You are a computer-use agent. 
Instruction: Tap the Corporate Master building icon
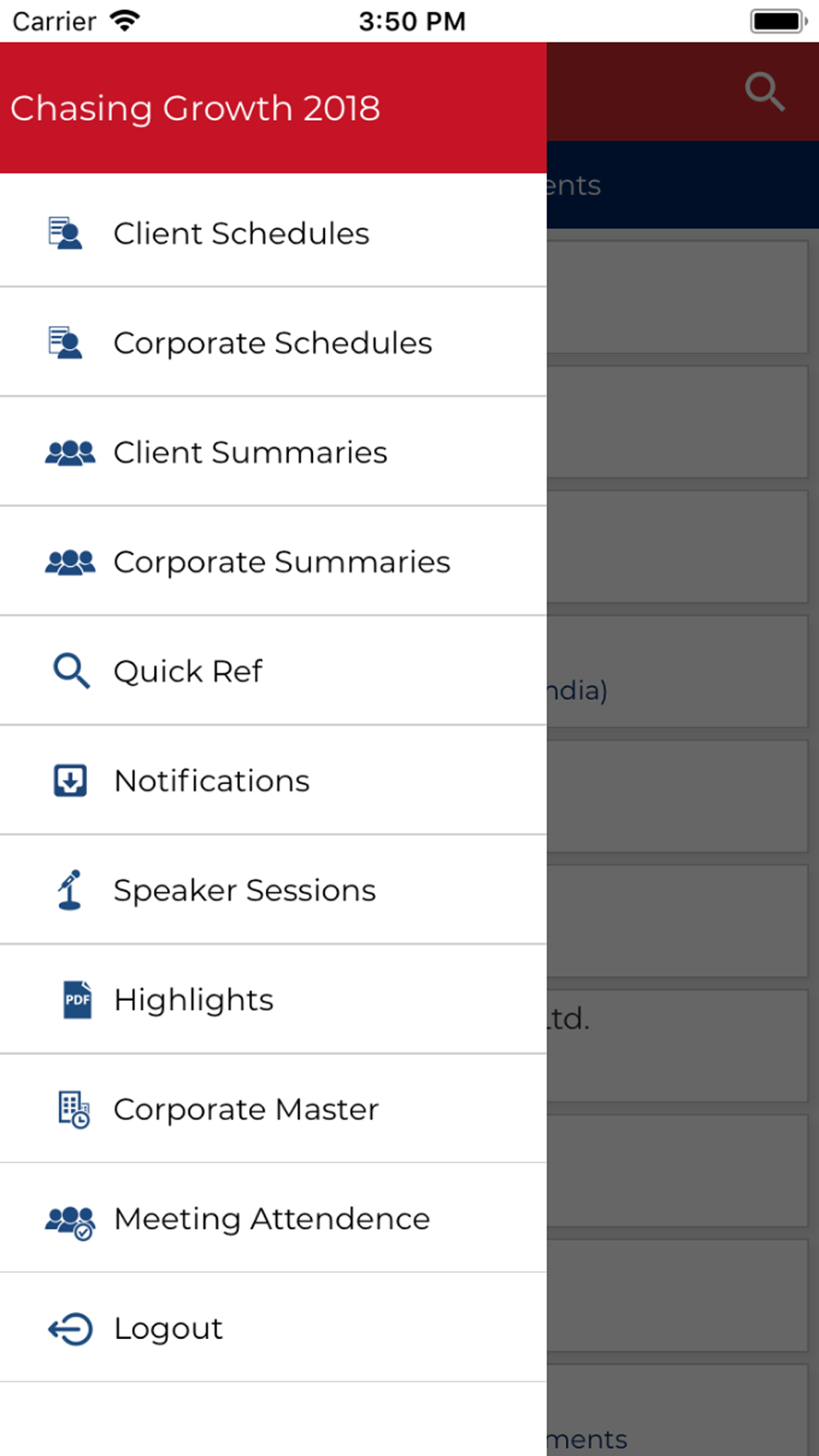[74, 1110]
